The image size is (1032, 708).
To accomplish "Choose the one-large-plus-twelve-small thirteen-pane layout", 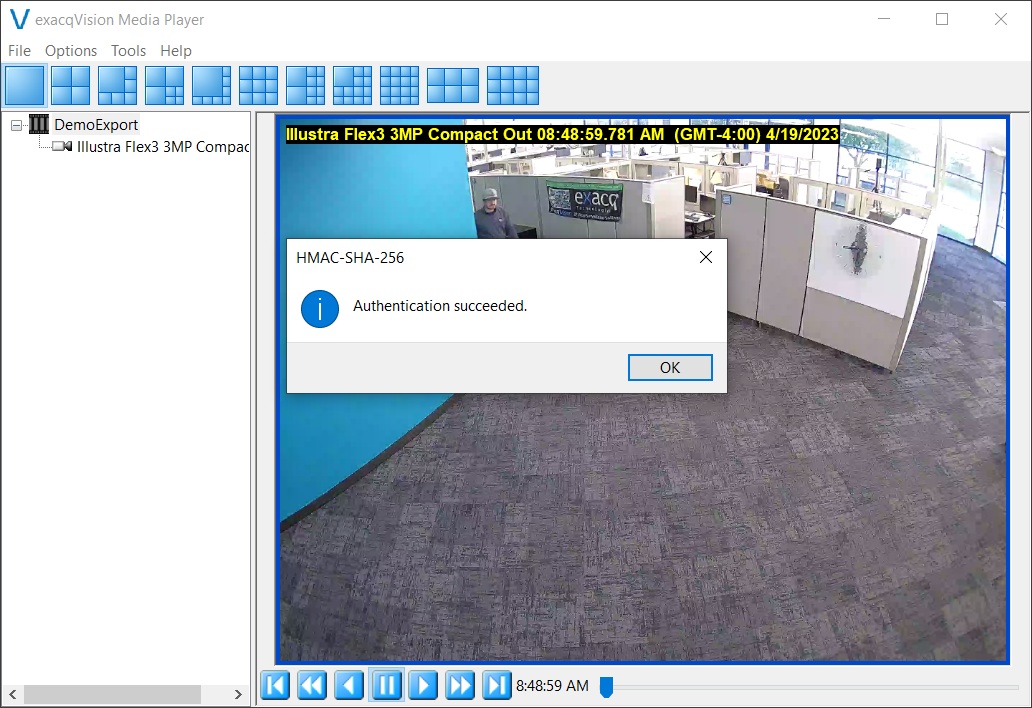I will tap(352, 86).
